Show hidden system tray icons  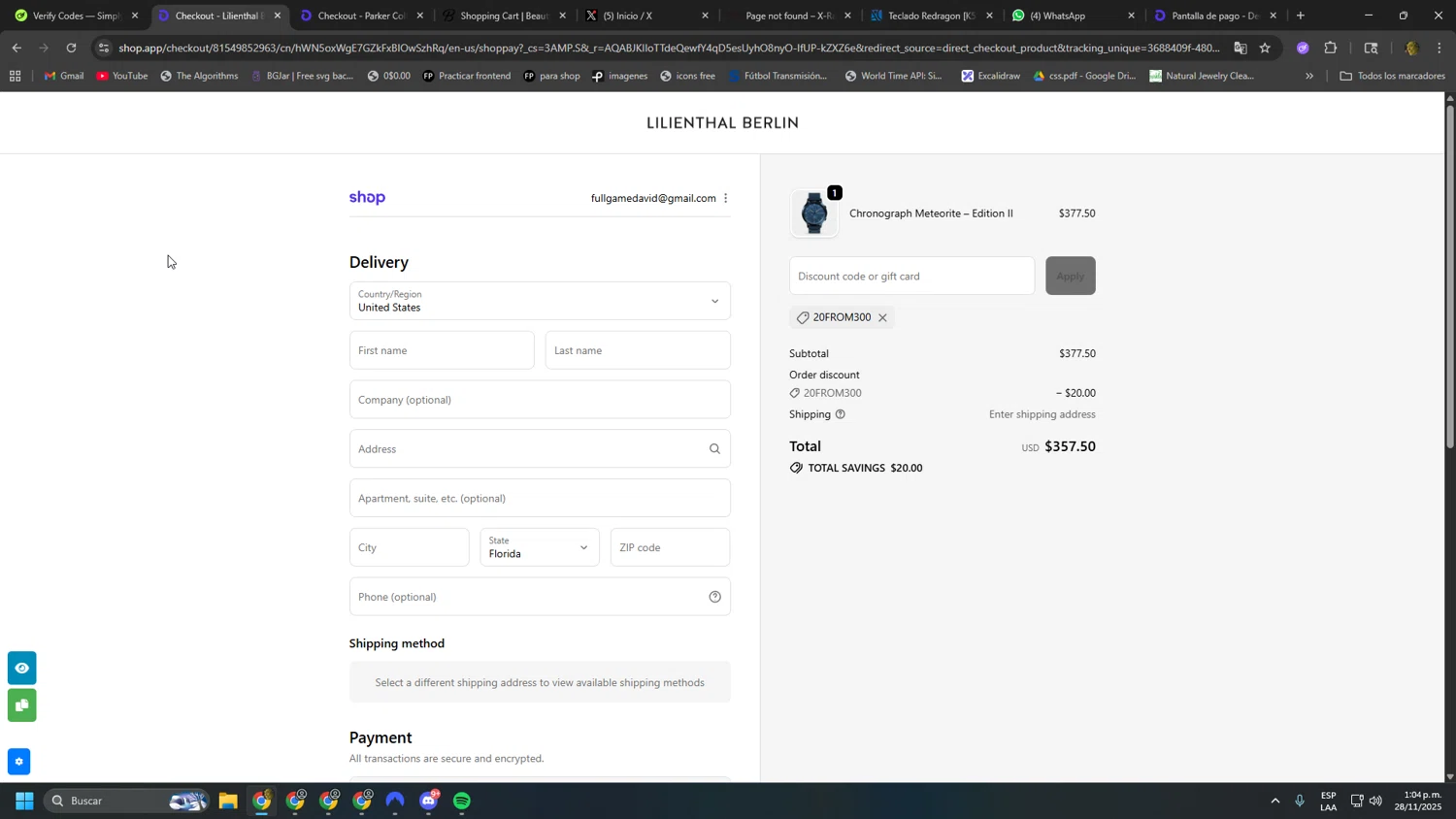click(1274, 801)
